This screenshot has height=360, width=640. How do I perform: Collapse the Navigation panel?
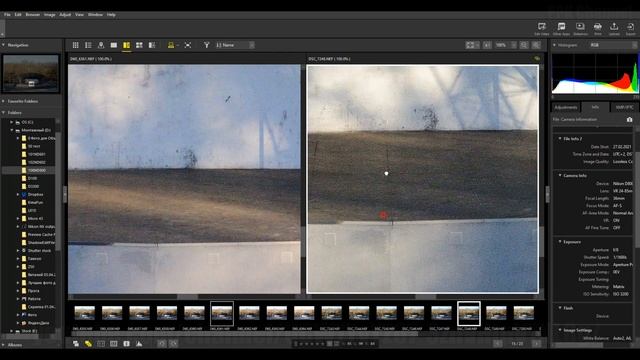[4, 45]
